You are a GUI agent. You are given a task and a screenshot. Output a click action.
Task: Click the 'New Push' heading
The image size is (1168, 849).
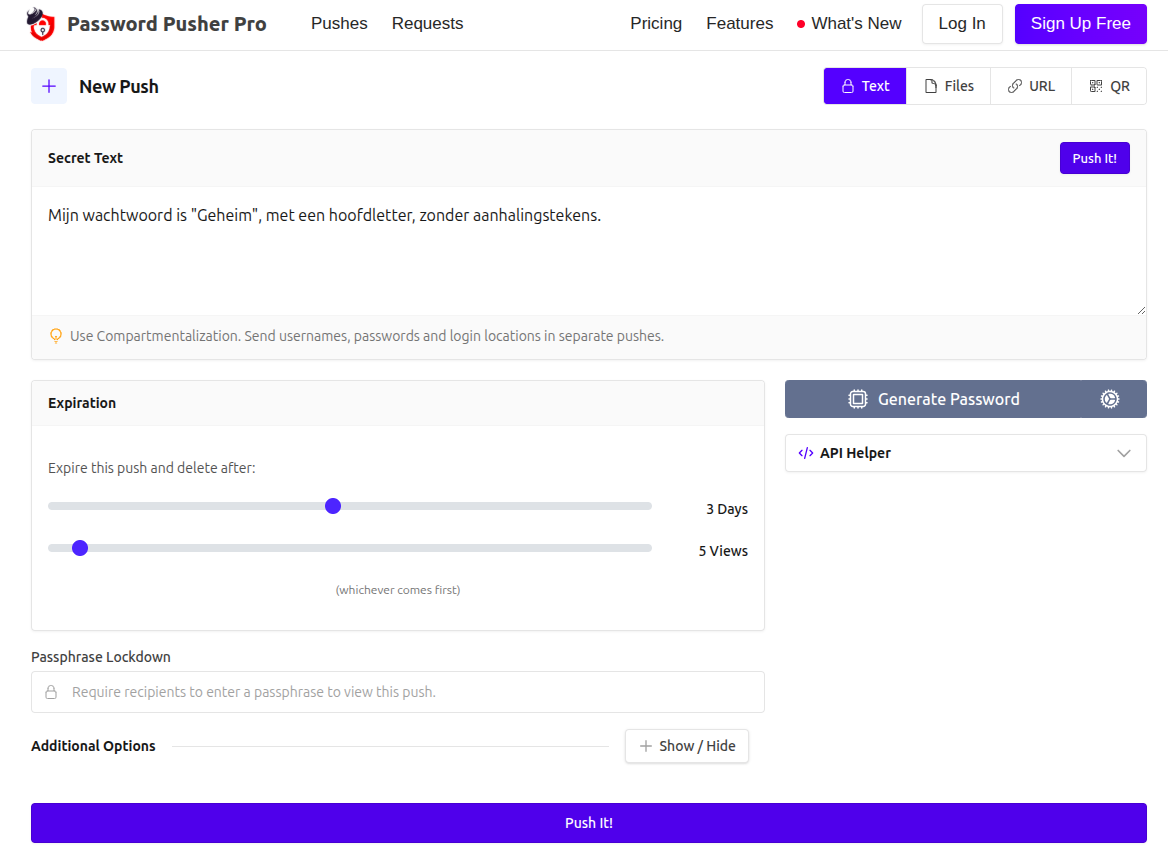pos(119,86)
